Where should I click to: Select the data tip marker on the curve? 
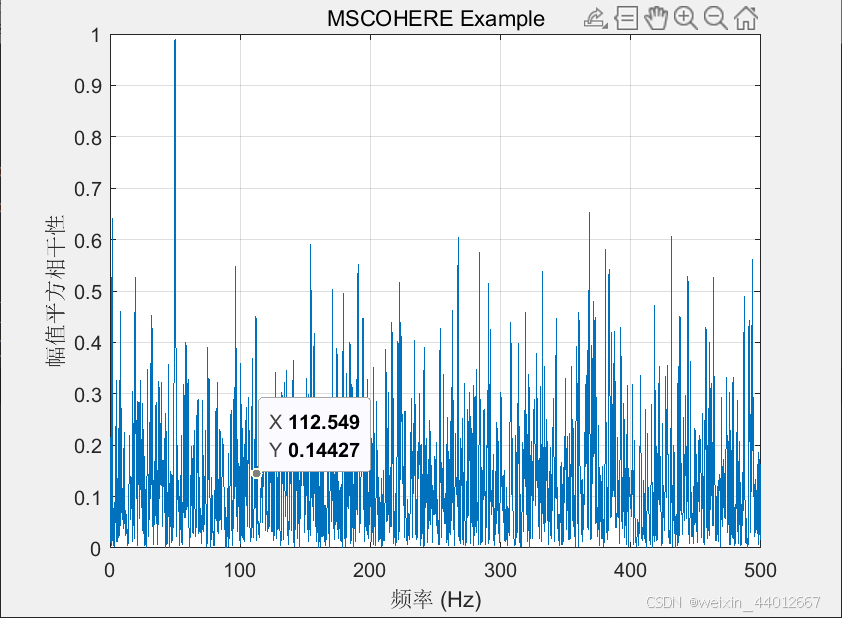click(x=256, y=473)
